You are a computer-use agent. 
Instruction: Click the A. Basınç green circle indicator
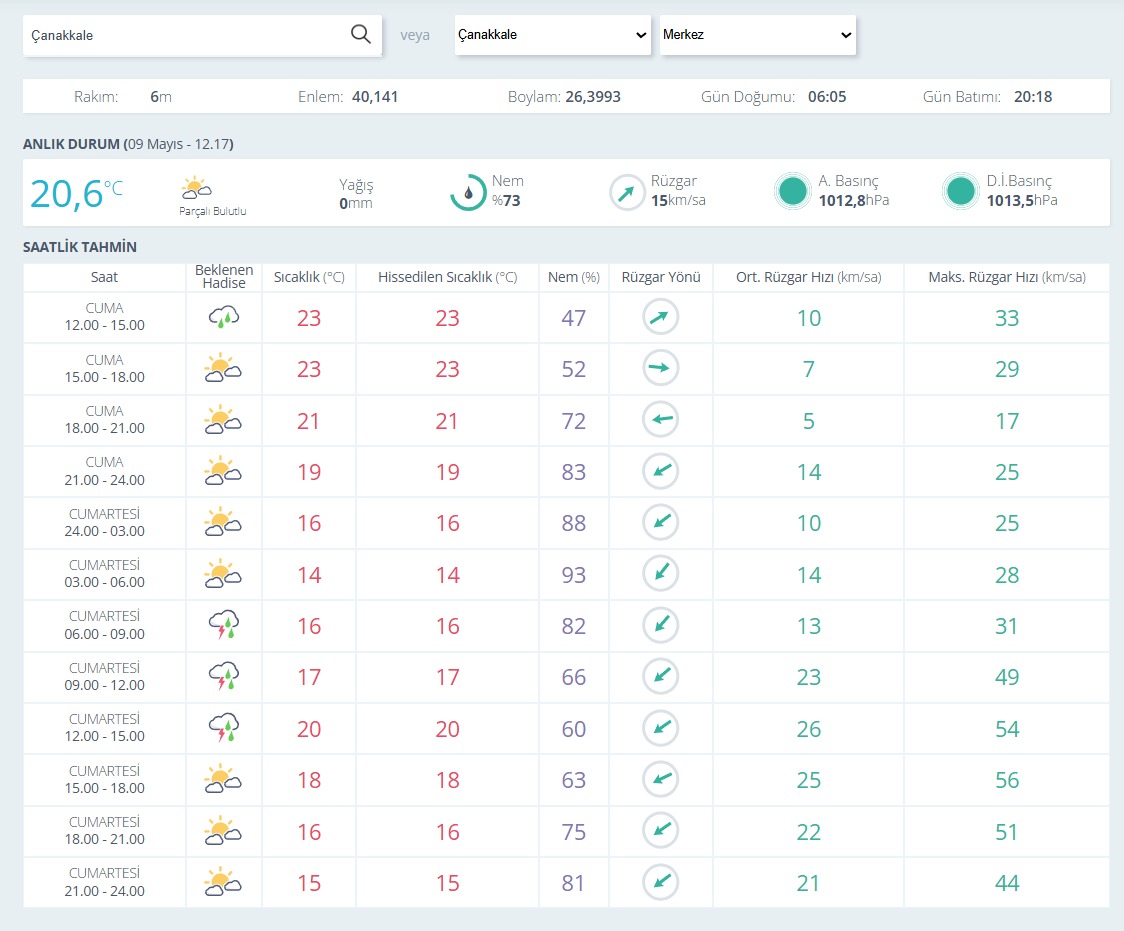click(x=793, y=191)
